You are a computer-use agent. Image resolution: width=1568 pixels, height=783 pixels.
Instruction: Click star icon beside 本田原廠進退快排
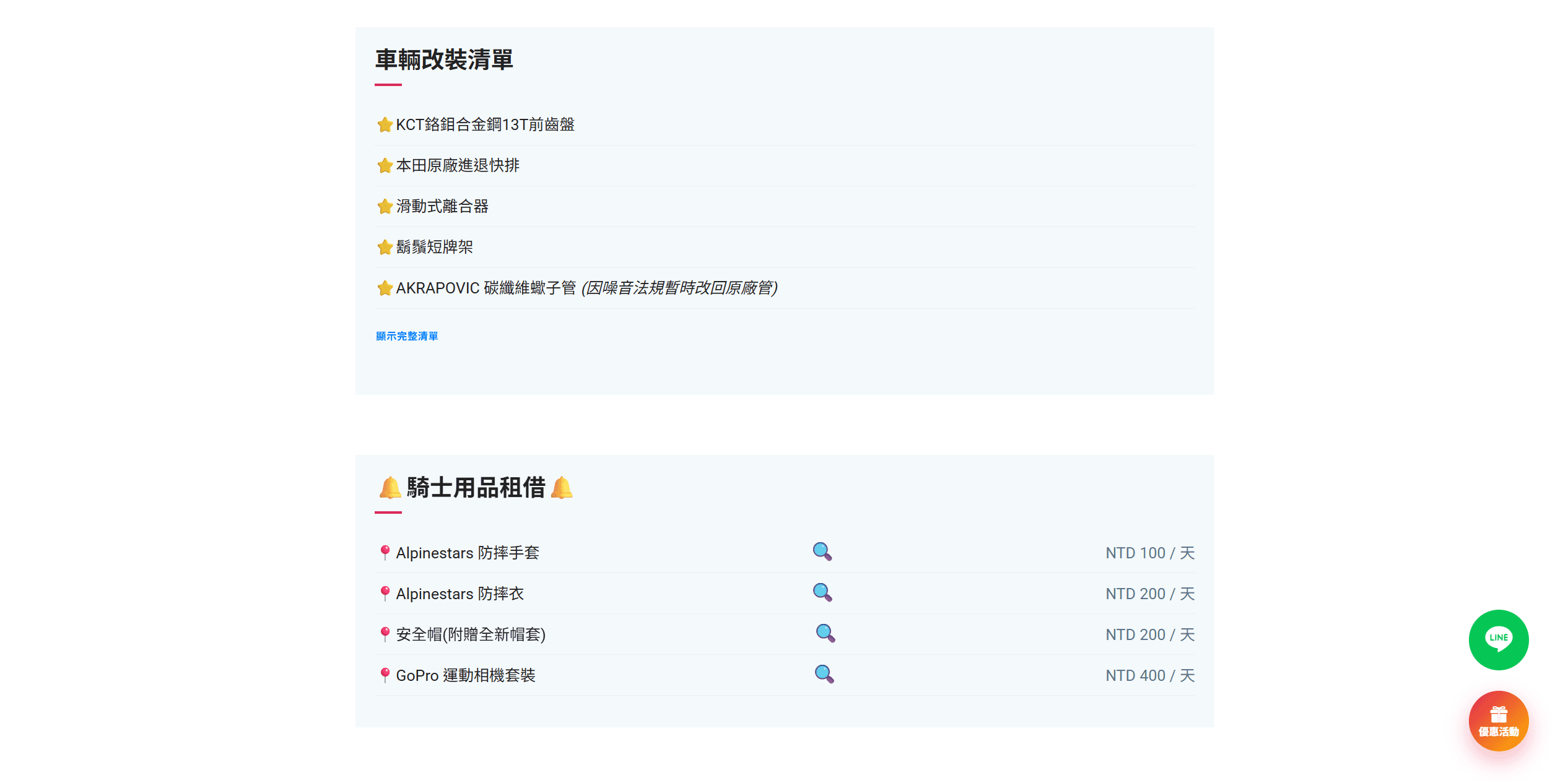click(x=385, y=165)
